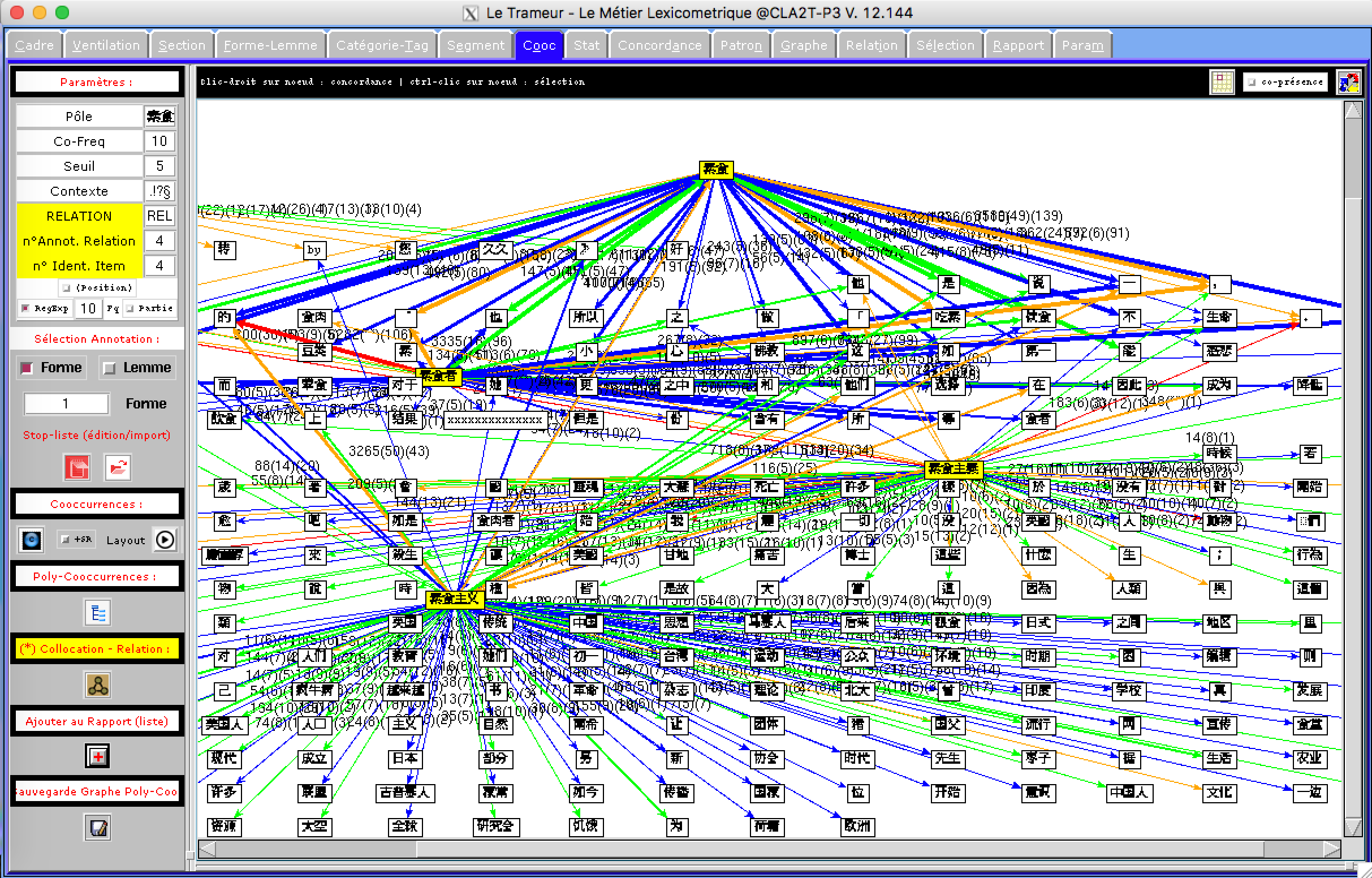The image size is (1372, 878).
Task: Switch to the Concordance tab
Action: coord(660,45)
